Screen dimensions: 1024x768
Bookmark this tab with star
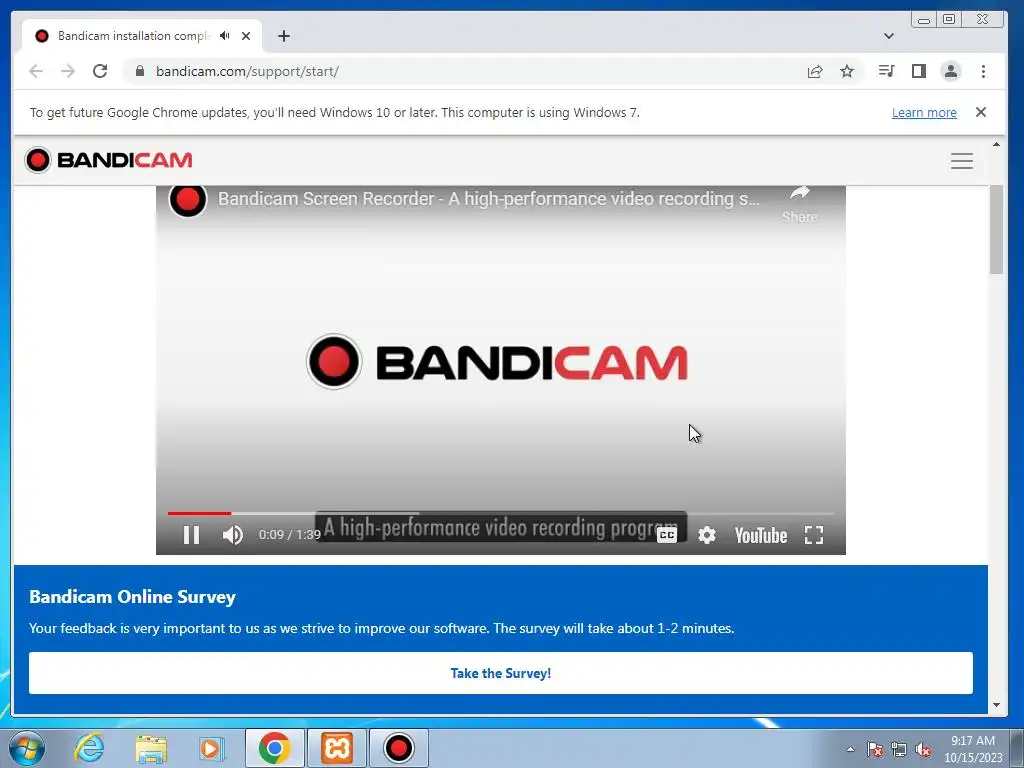pyautogui.click(x=847, y=71)
